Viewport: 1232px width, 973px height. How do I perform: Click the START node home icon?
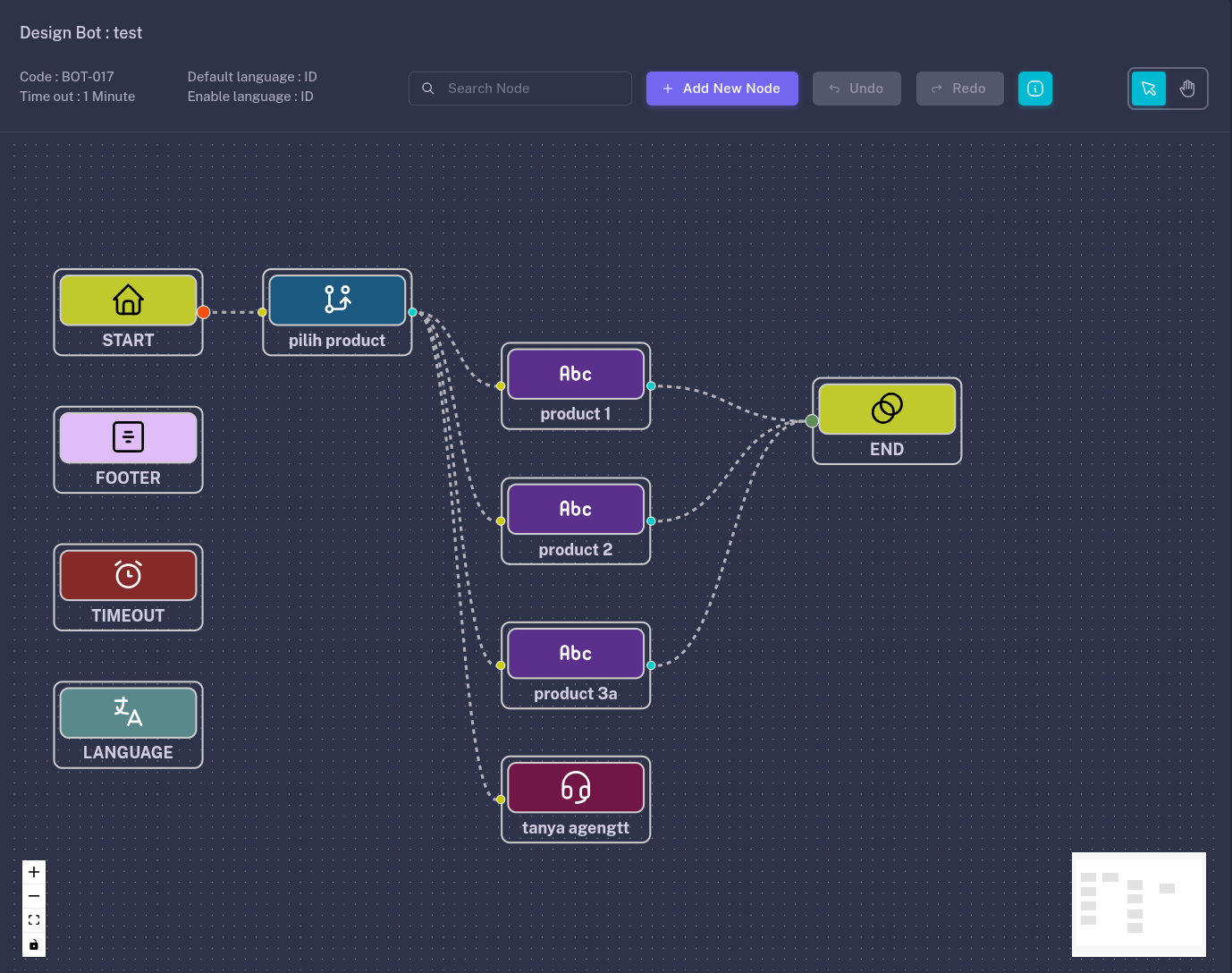(x=128, y=300)
